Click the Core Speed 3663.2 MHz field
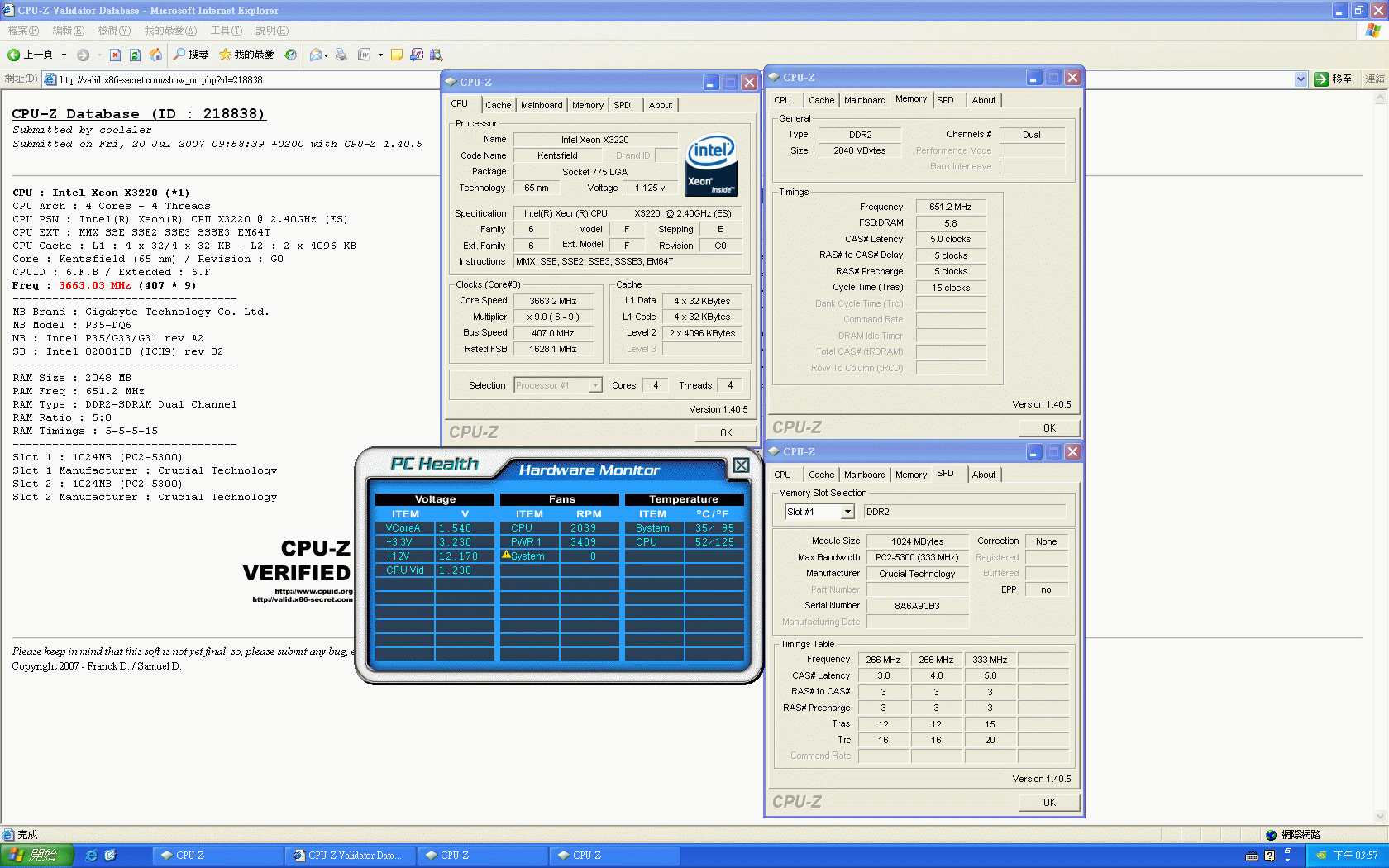Screen dimensions: 1389x868 coord(553,301)
